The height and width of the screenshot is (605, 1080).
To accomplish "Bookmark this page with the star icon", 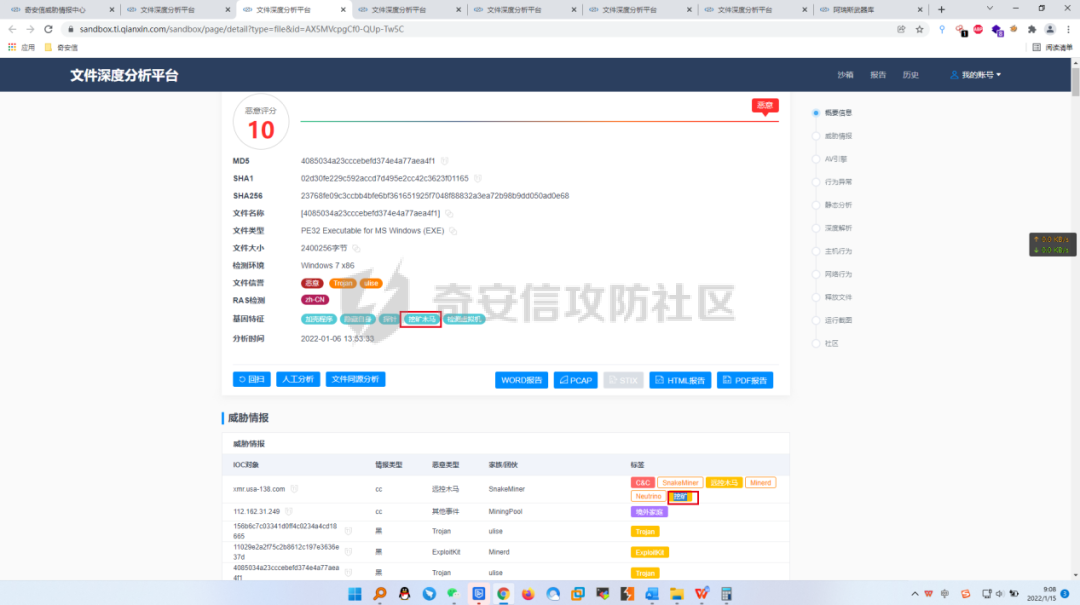I will 919,29.
